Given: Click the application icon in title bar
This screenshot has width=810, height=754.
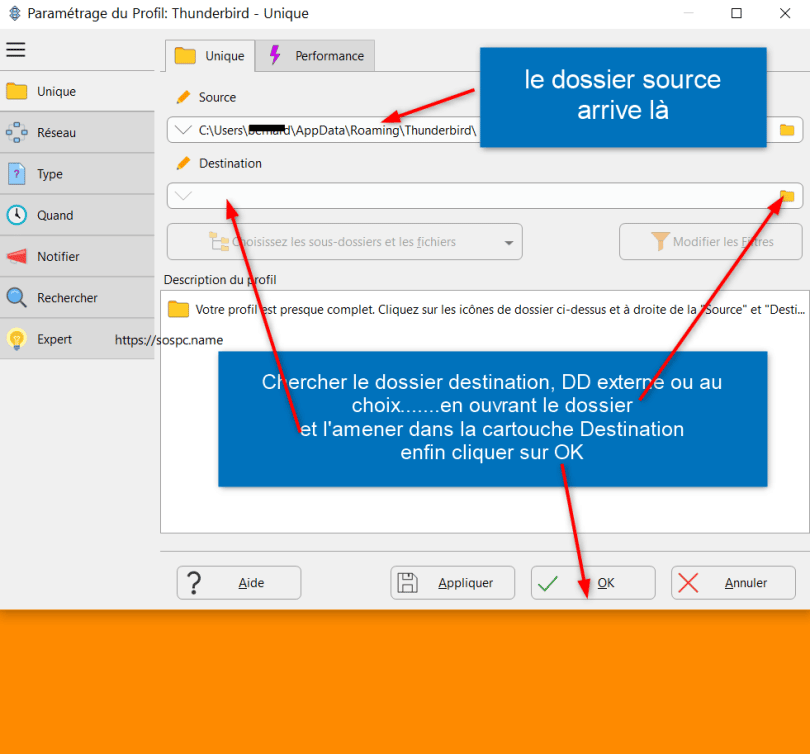Looking at the screenshot, I should coord(15,13).
